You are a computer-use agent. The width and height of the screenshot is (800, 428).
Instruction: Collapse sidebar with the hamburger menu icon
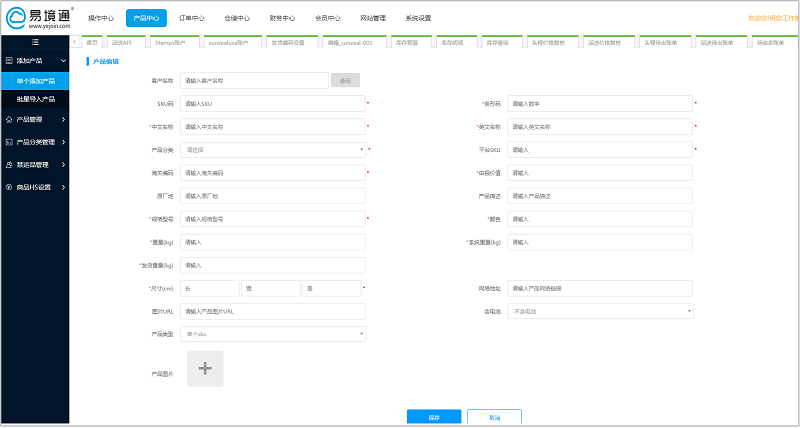tap(35, 42)
